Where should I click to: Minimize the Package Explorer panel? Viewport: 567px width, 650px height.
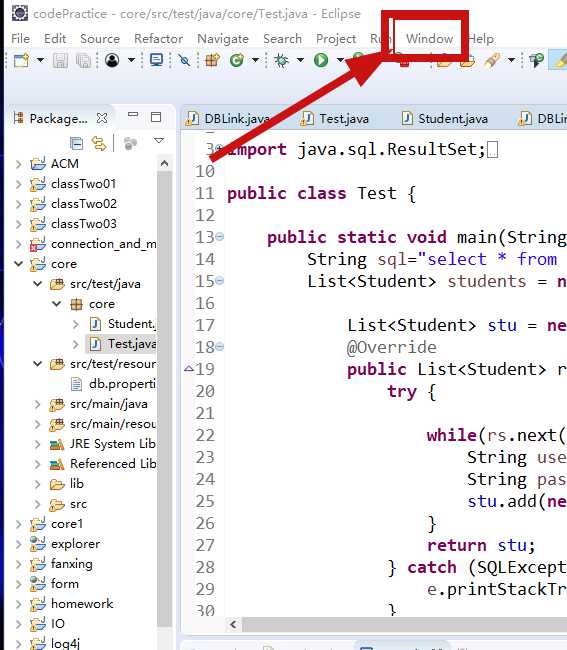click(133, 114)
